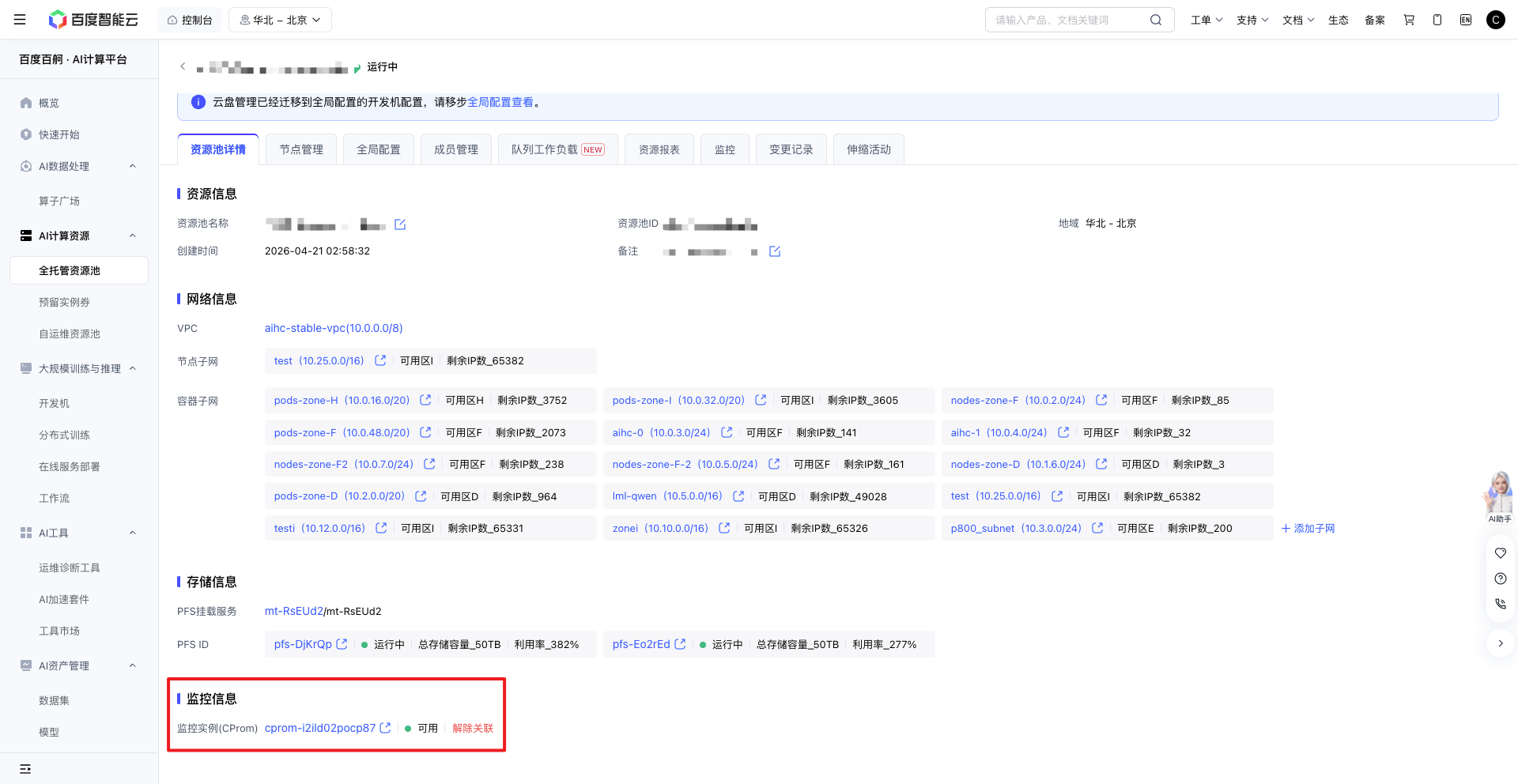Open external link for lml-qwen subnet
Viewport: 1518px width, 784px height.
[738, 496]
